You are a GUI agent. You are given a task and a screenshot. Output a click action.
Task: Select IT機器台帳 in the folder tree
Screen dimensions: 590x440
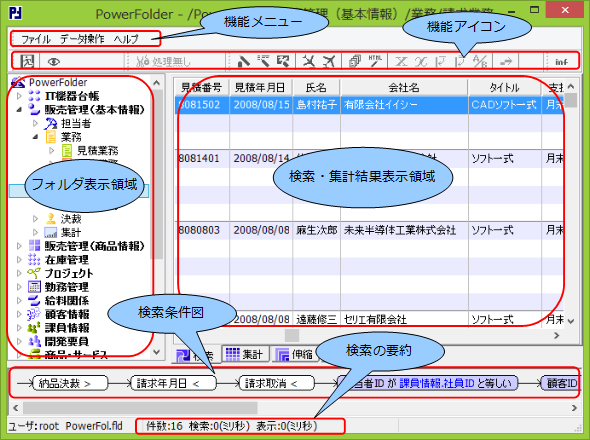click(x=71, y=96)
